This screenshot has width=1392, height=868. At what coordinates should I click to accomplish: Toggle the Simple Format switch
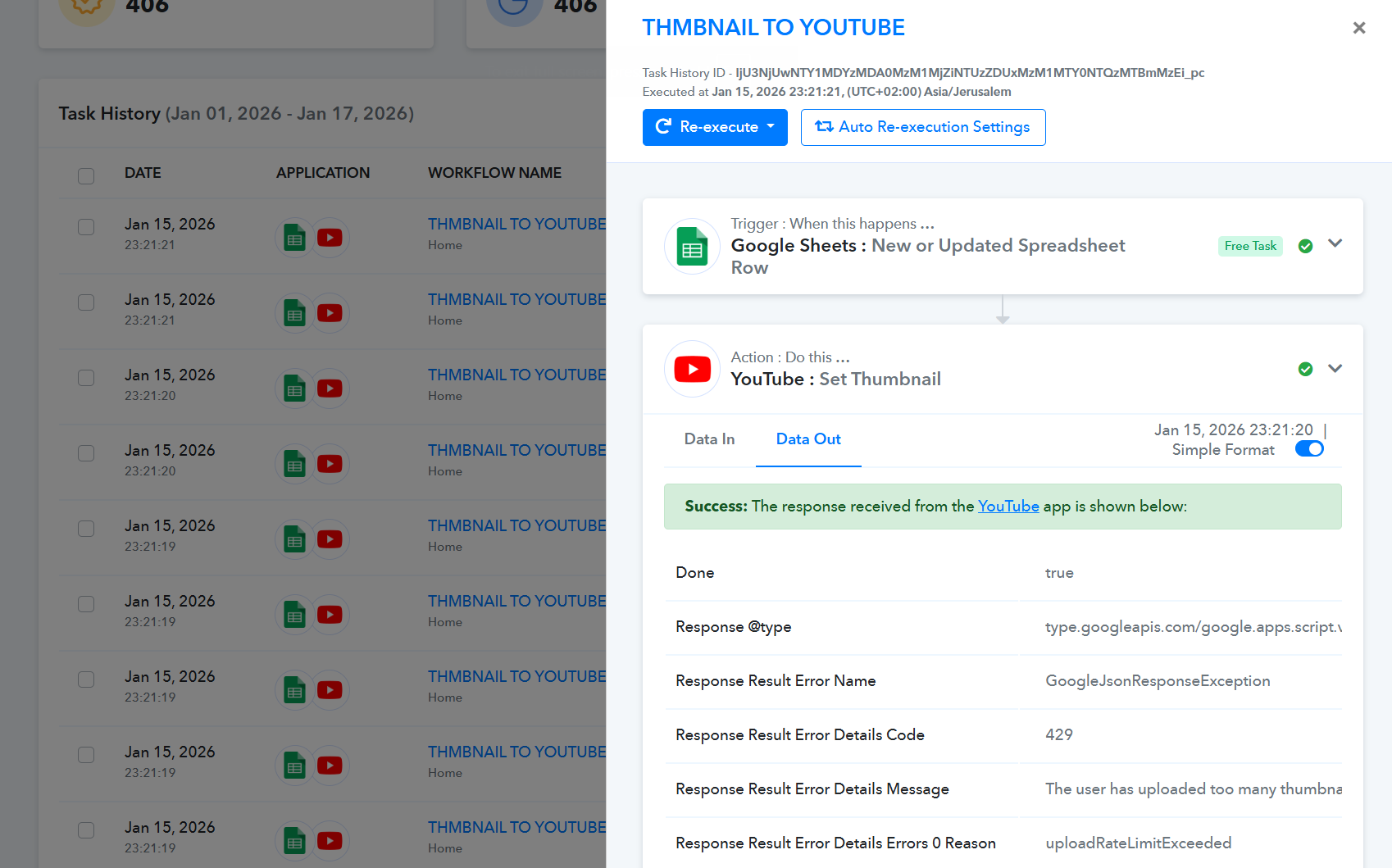click(x=1308, y=449)
